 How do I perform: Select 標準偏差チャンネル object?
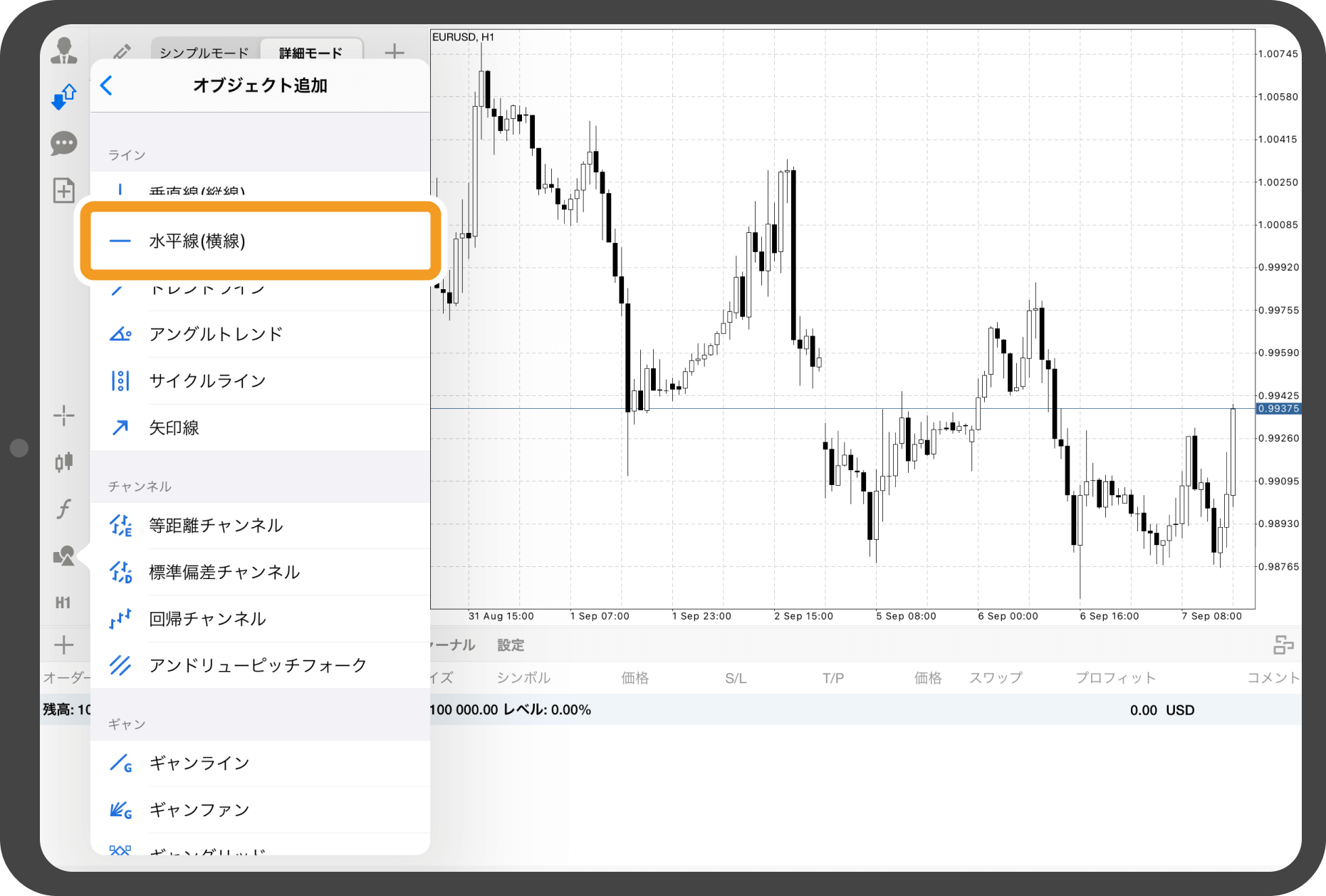(260, 572)
